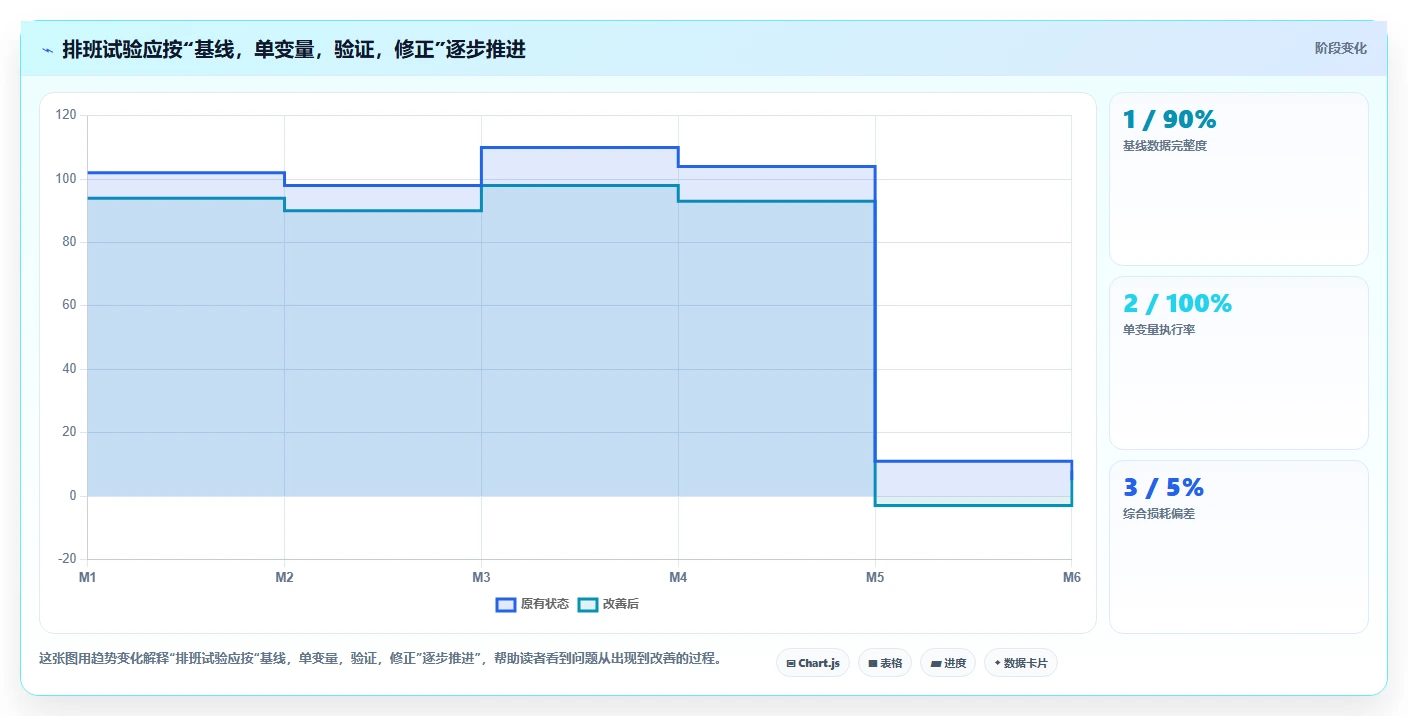Click the M5 axis label

click(x=875, y=577)
